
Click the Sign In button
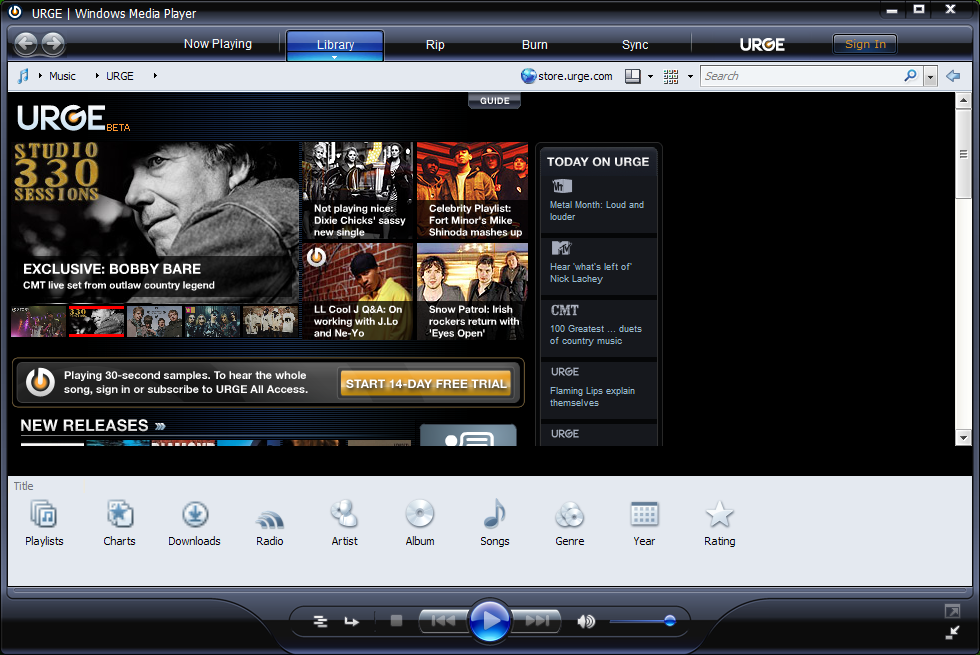tap(865, 44)
